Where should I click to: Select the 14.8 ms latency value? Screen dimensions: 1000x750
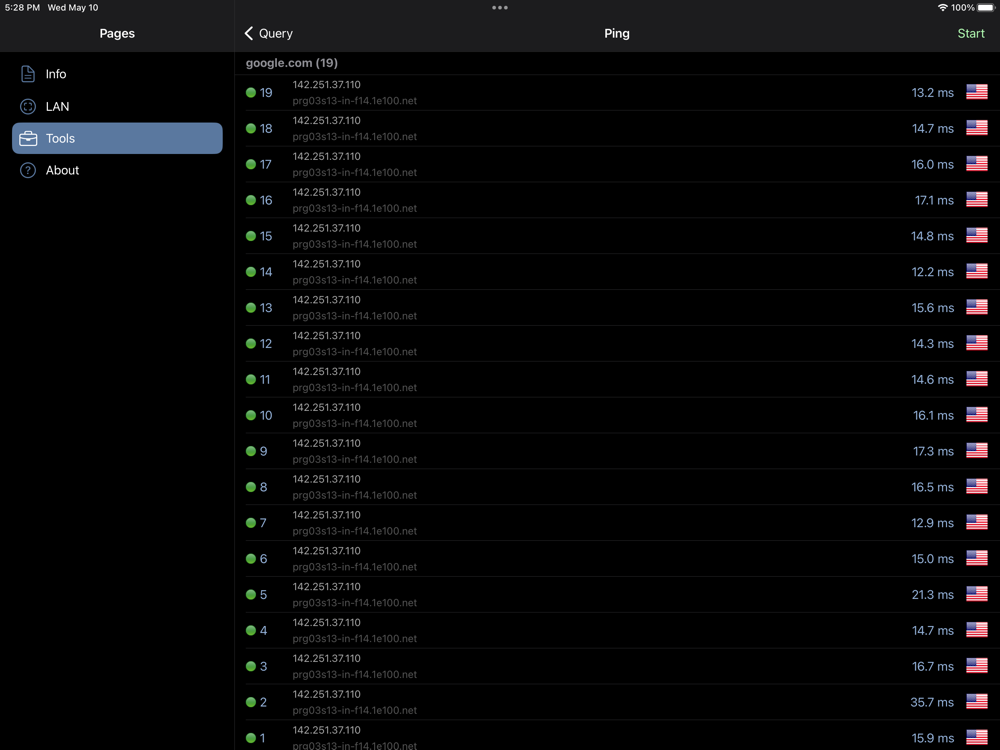[932, 236]
